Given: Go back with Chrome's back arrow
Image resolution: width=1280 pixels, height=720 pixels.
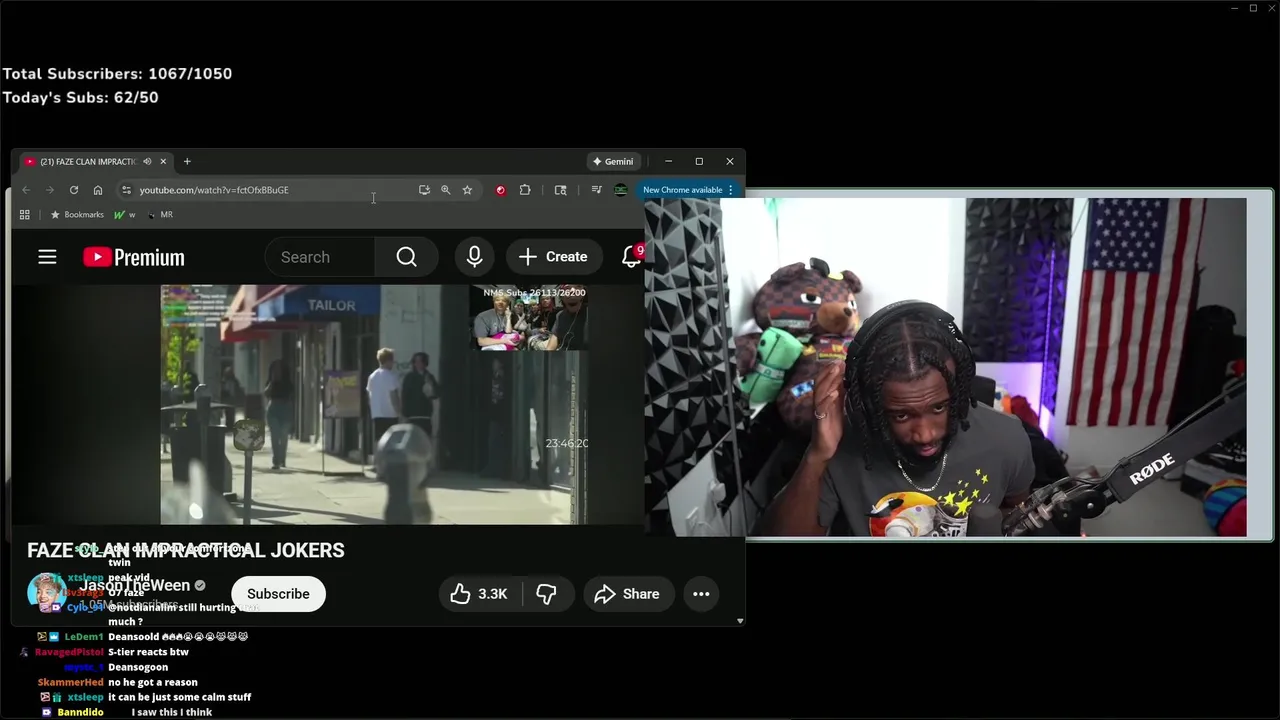Looking at the screenshot, I should pyautogui.click(x=26, y=190).
